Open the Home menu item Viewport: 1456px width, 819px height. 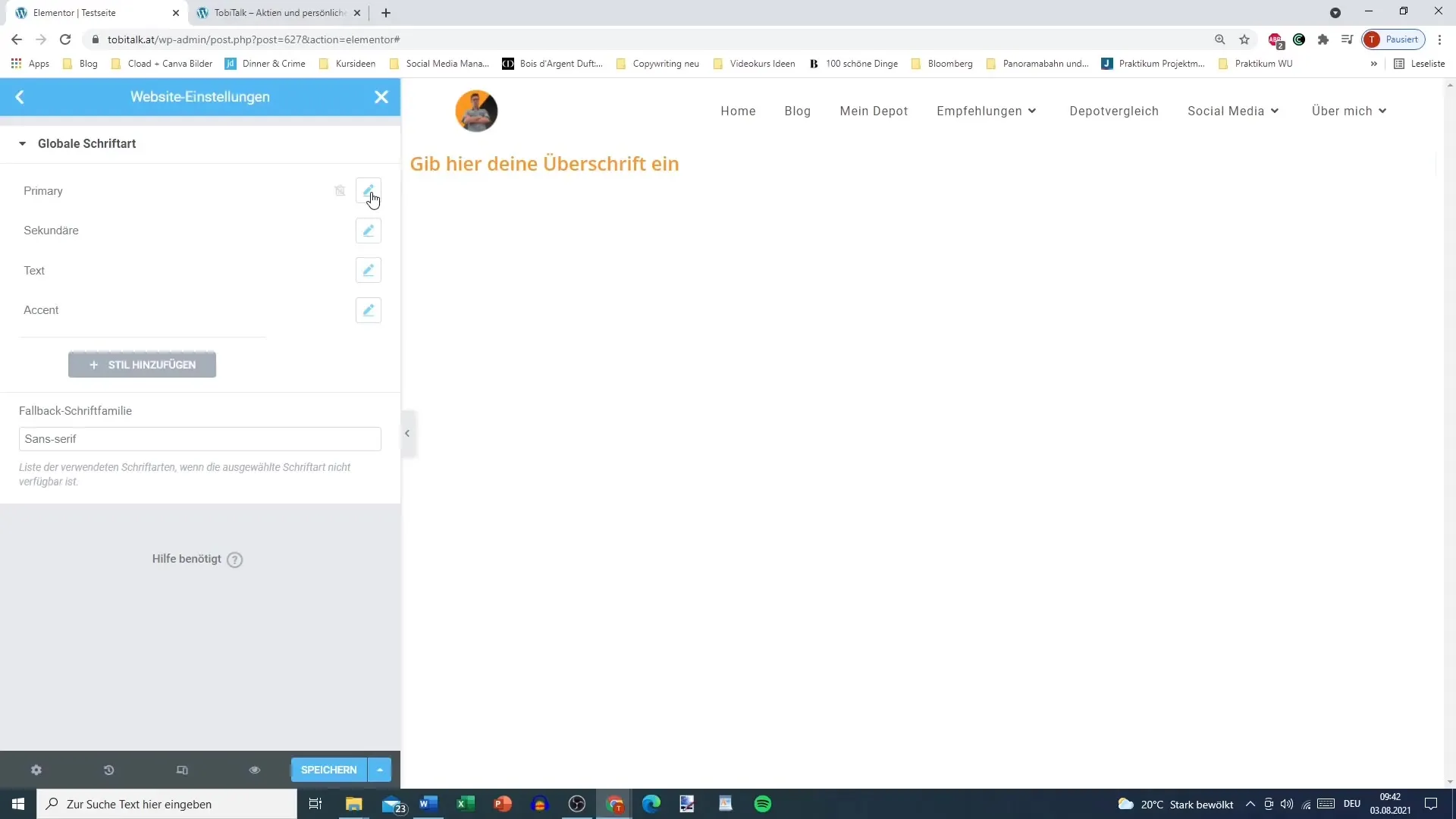738,111
